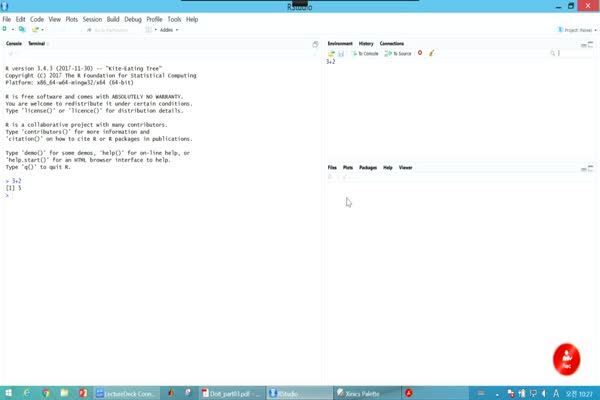Open the workspace panes layout dropdown
This screenshot has width=600, height=400.
click(149, 30)
